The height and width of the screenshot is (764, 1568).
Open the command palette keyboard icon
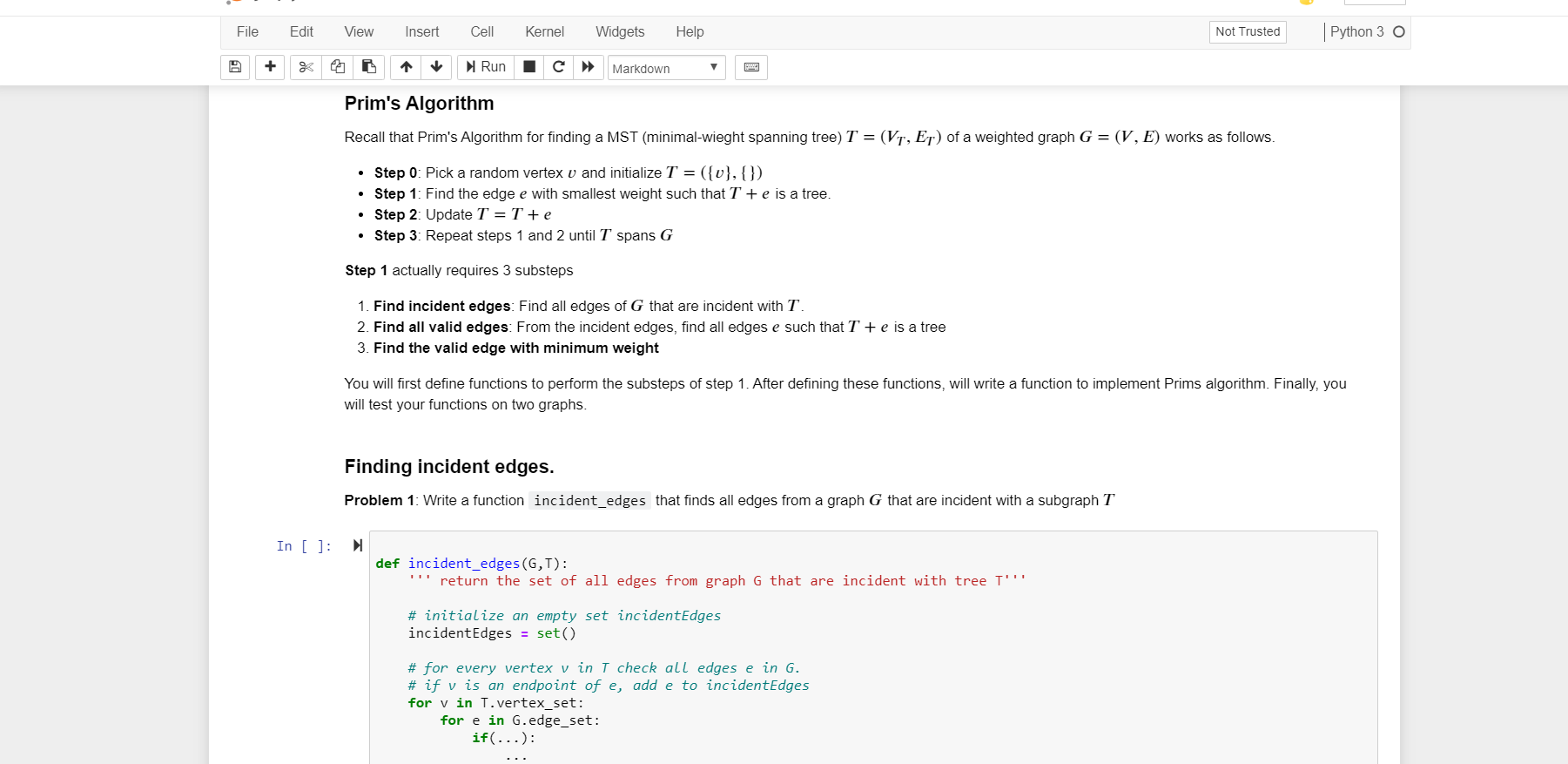pos(751,67)
